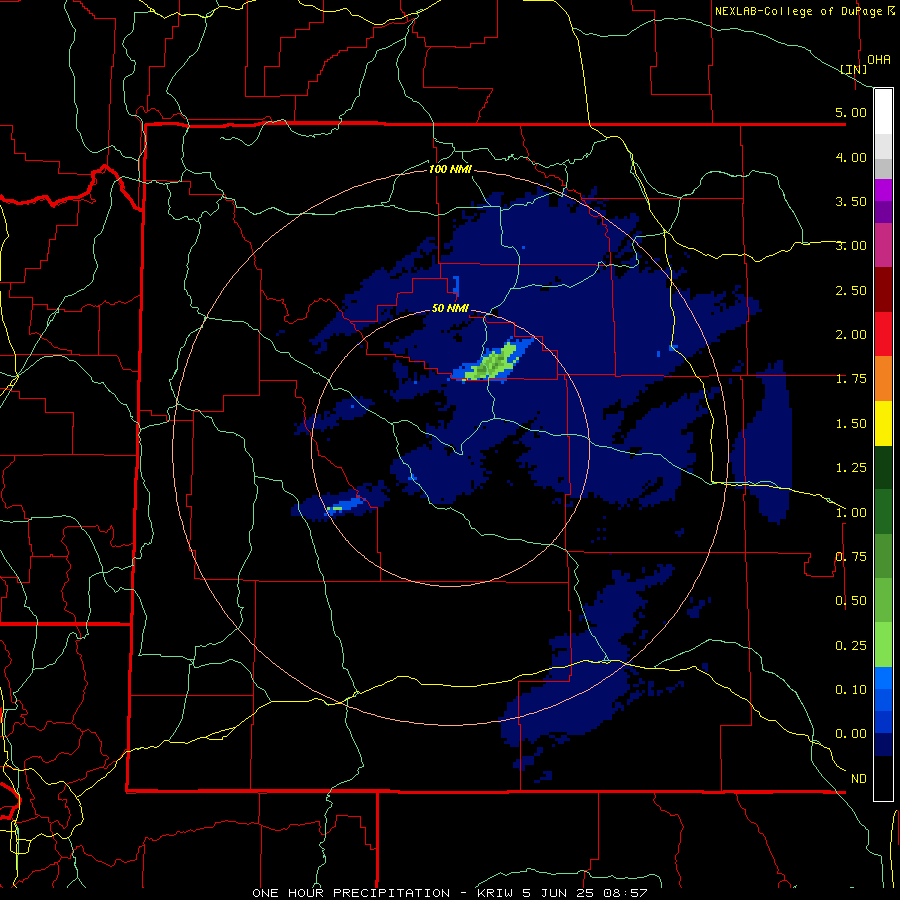Click the 3.00 legend value

click(851, 246)
